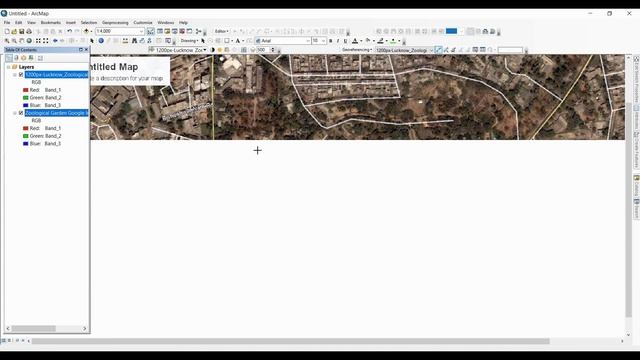Image resolution: width=640 pixels, height=360 pixels.
Task: Open the Windows menu
Action: click(x=166, y=22)
